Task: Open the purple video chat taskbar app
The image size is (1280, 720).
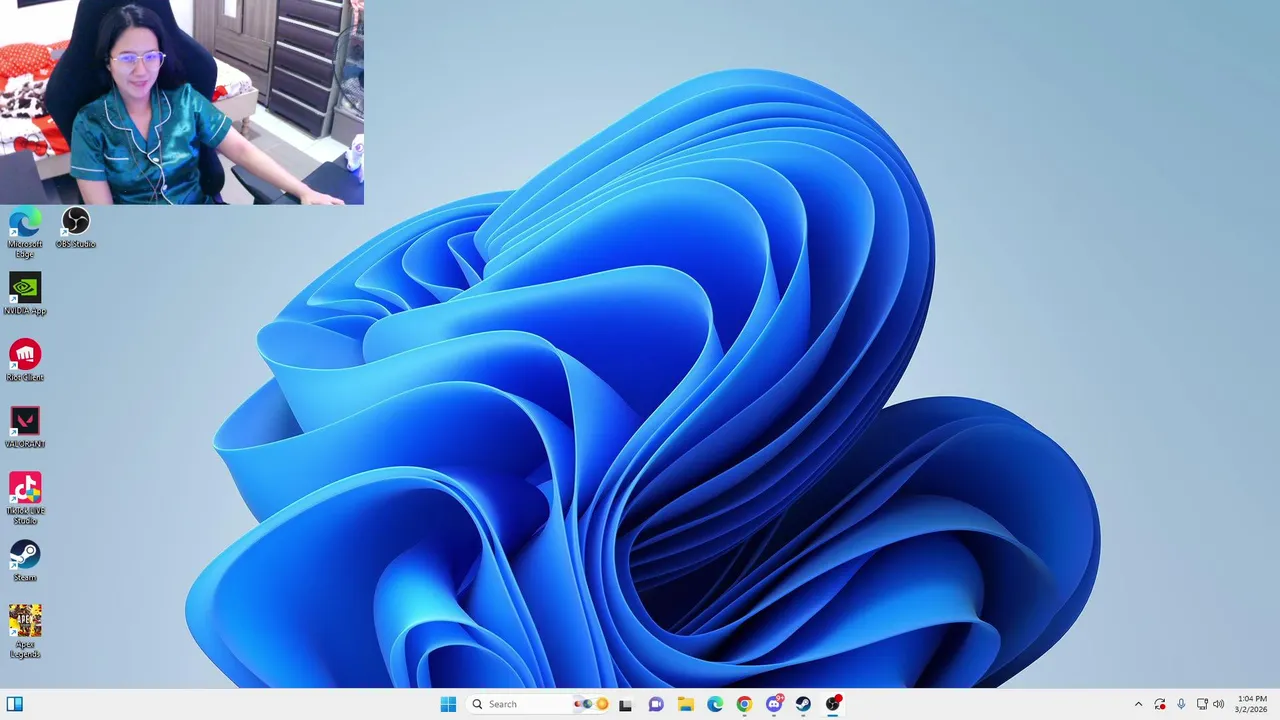Action: point(656,704)
